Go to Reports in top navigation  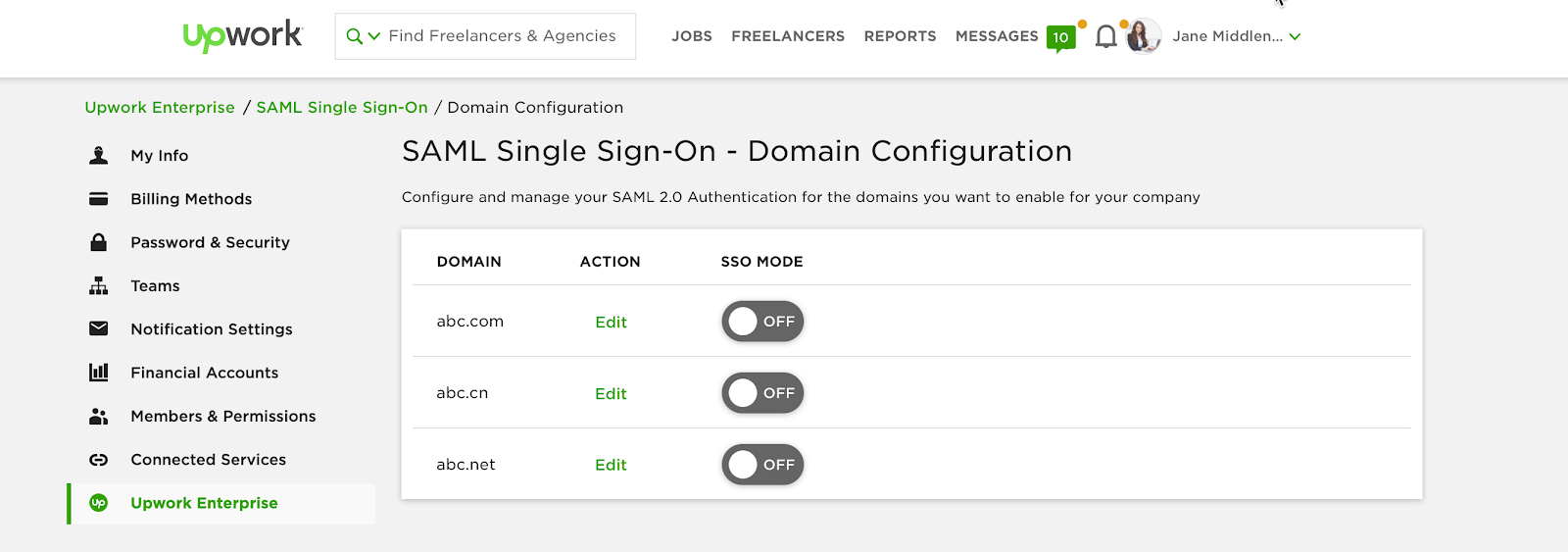(900, 36)
